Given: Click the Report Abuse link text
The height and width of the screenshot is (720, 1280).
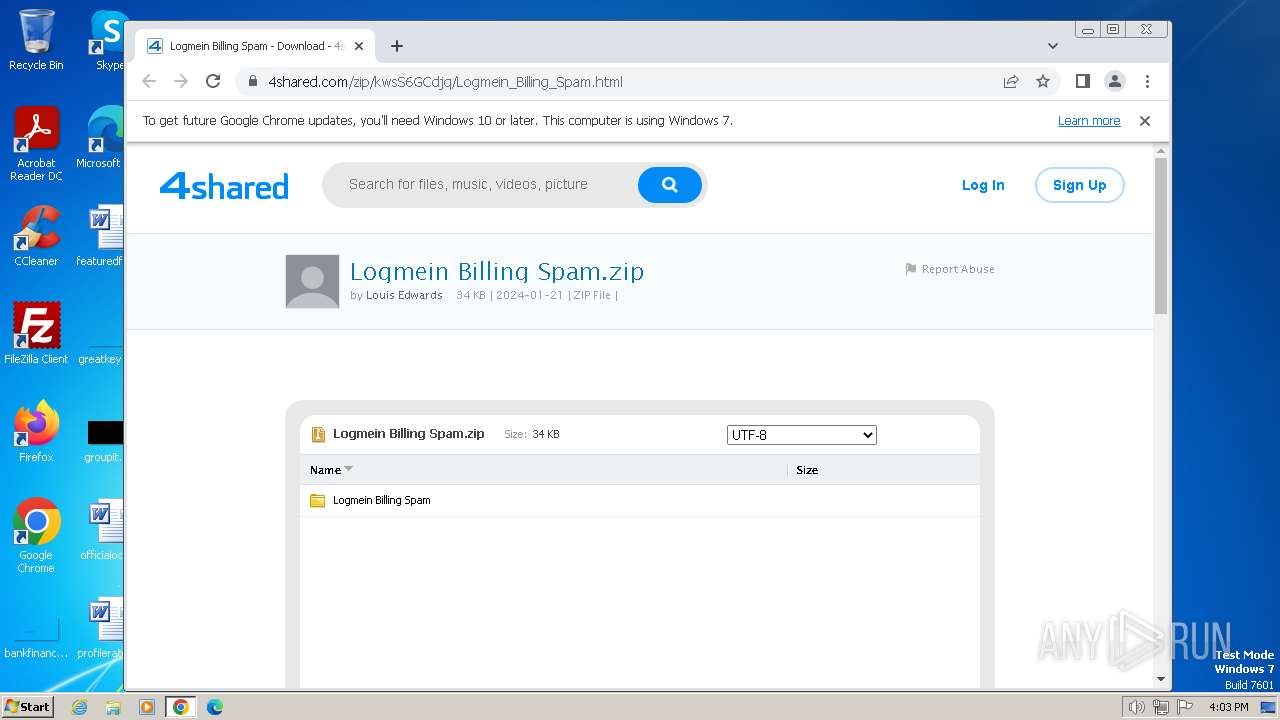Looking at the screenshot, I should tap(958, 269).
